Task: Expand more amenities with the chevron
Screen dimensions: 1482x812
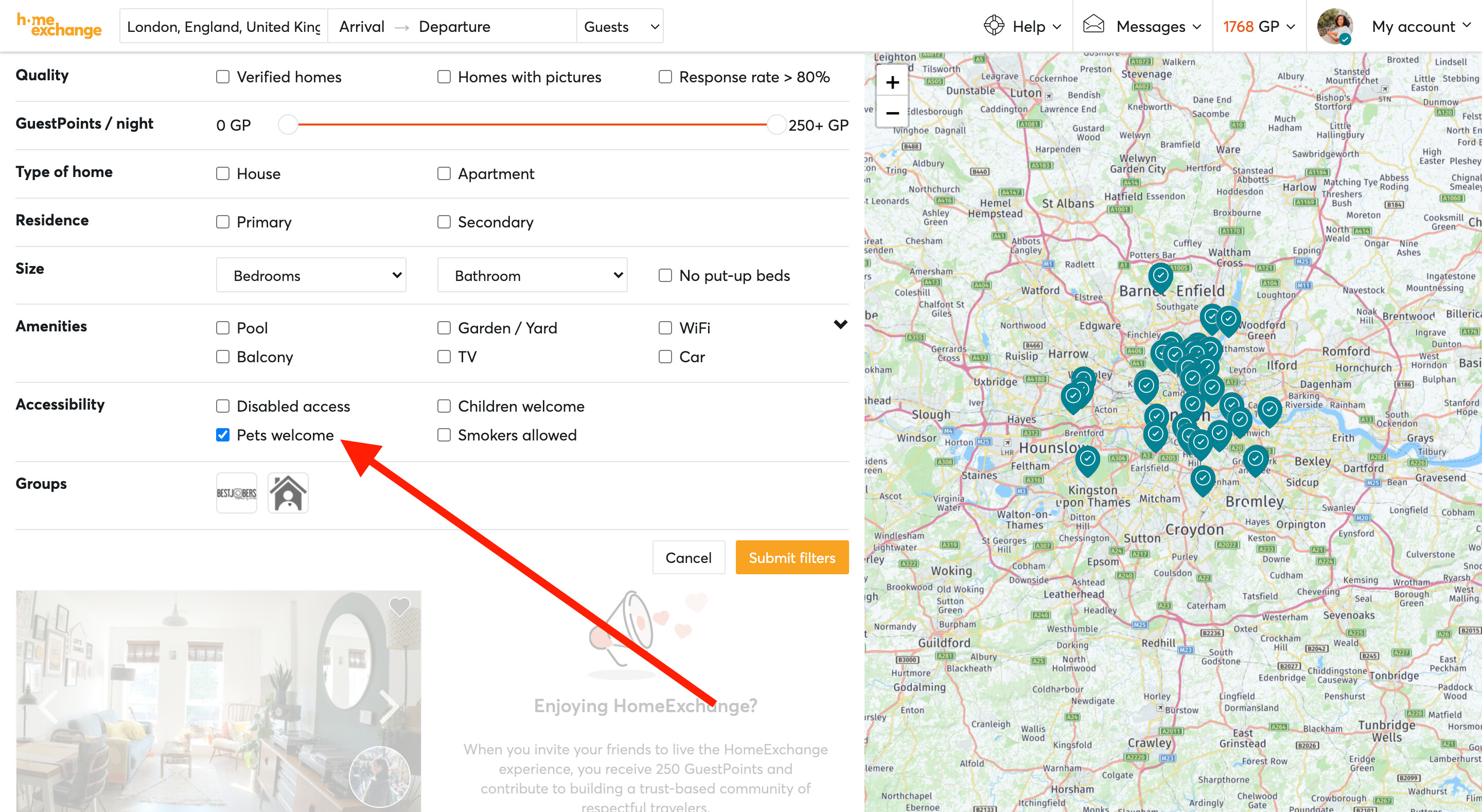Action: click(x=840, y=325)
